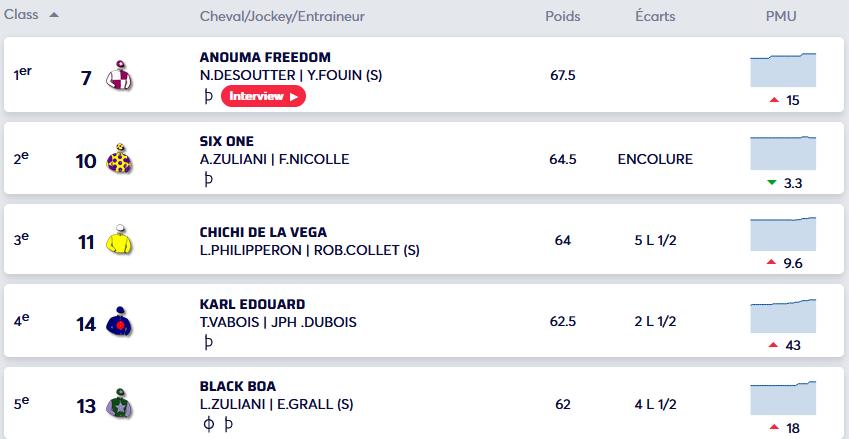Click the equipment symbol under Anouma Freedom
The width and height of the screenshot is (849, 439).
208,97
